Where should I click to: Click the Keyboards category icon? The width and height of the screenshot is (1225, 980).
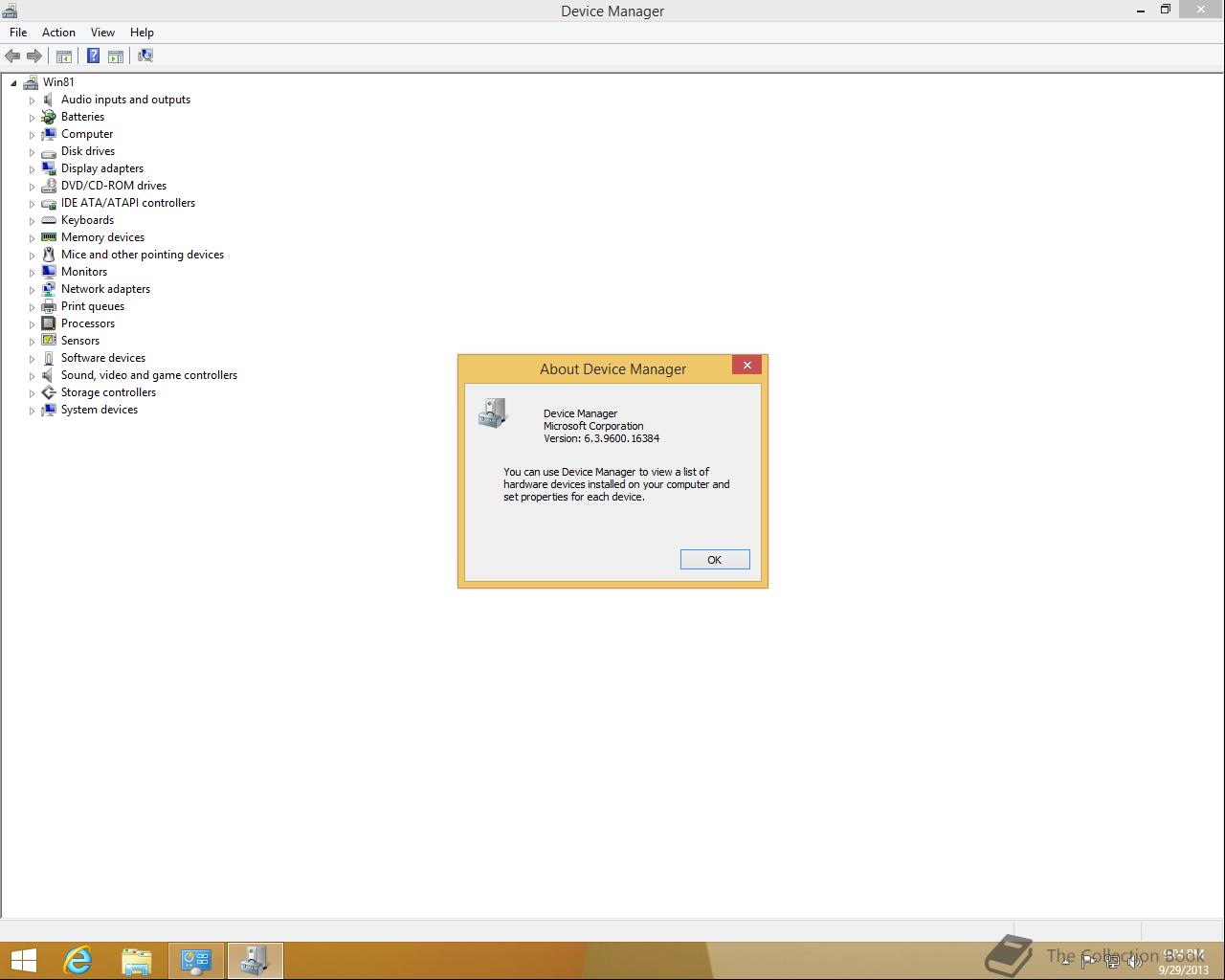[x=49, y=220]
